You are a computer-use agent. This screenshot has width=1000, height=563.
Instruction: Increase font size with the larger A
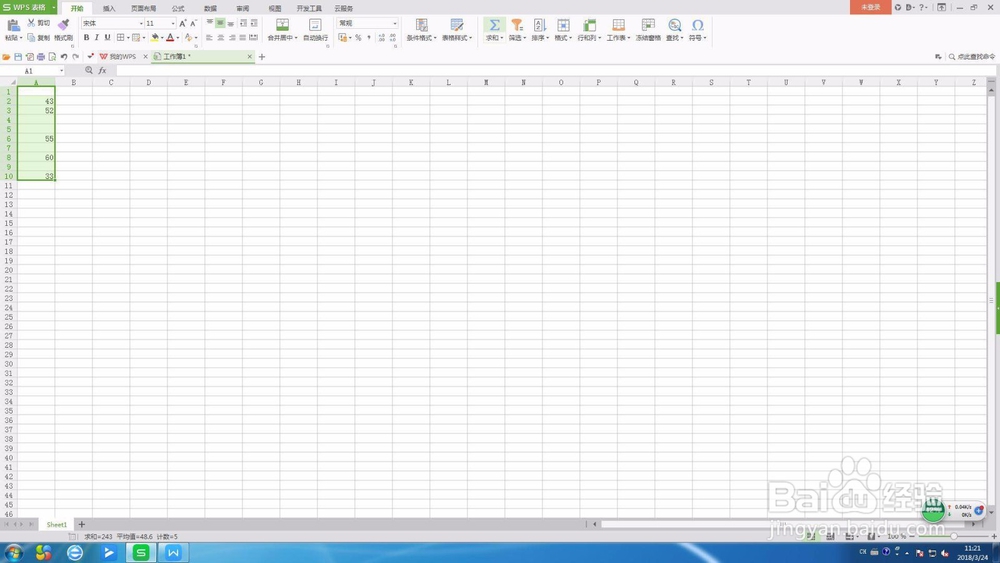pyautogui.click(x=182, y=23)
